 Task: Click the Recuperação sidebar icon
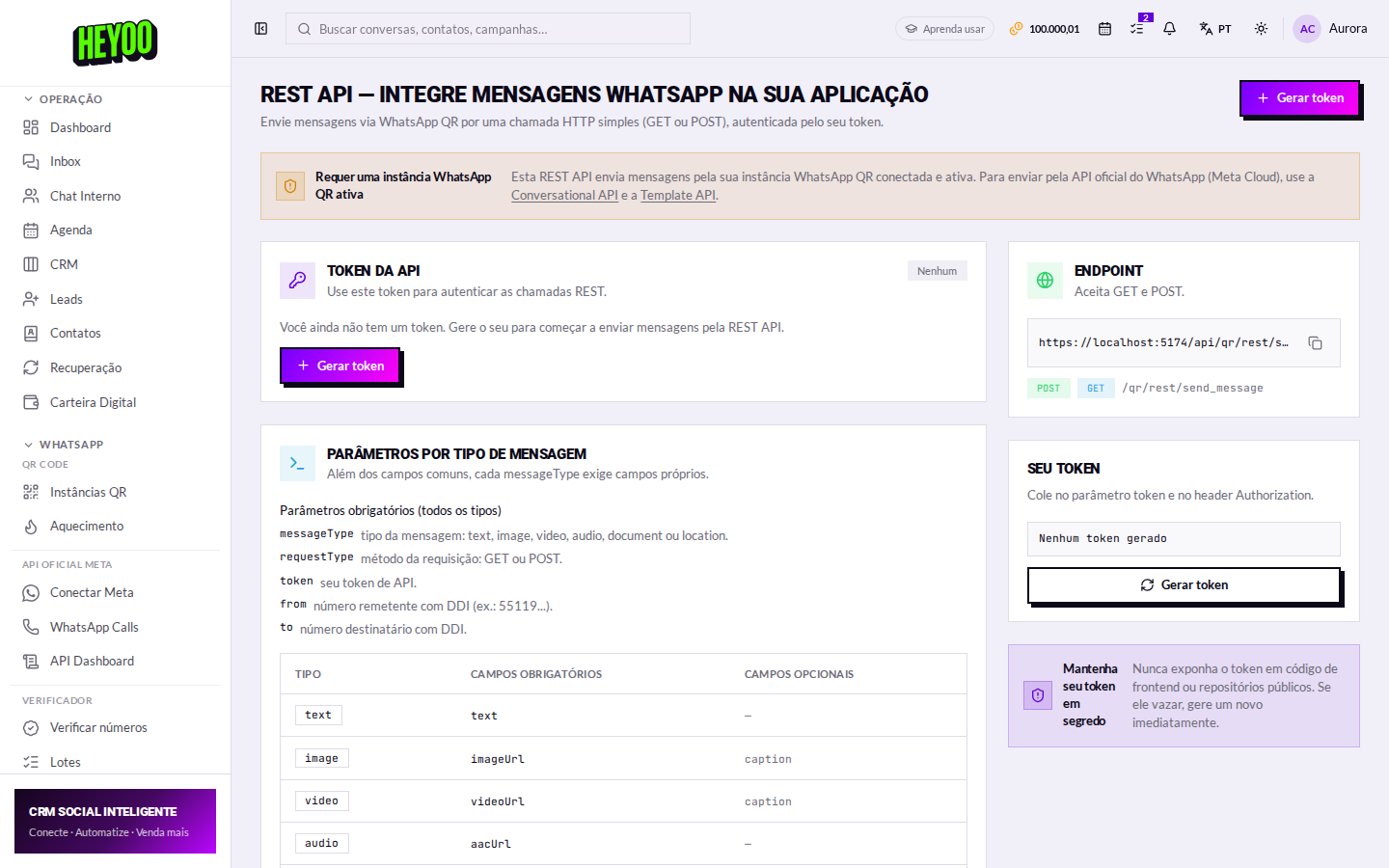(x=31, y=367)
